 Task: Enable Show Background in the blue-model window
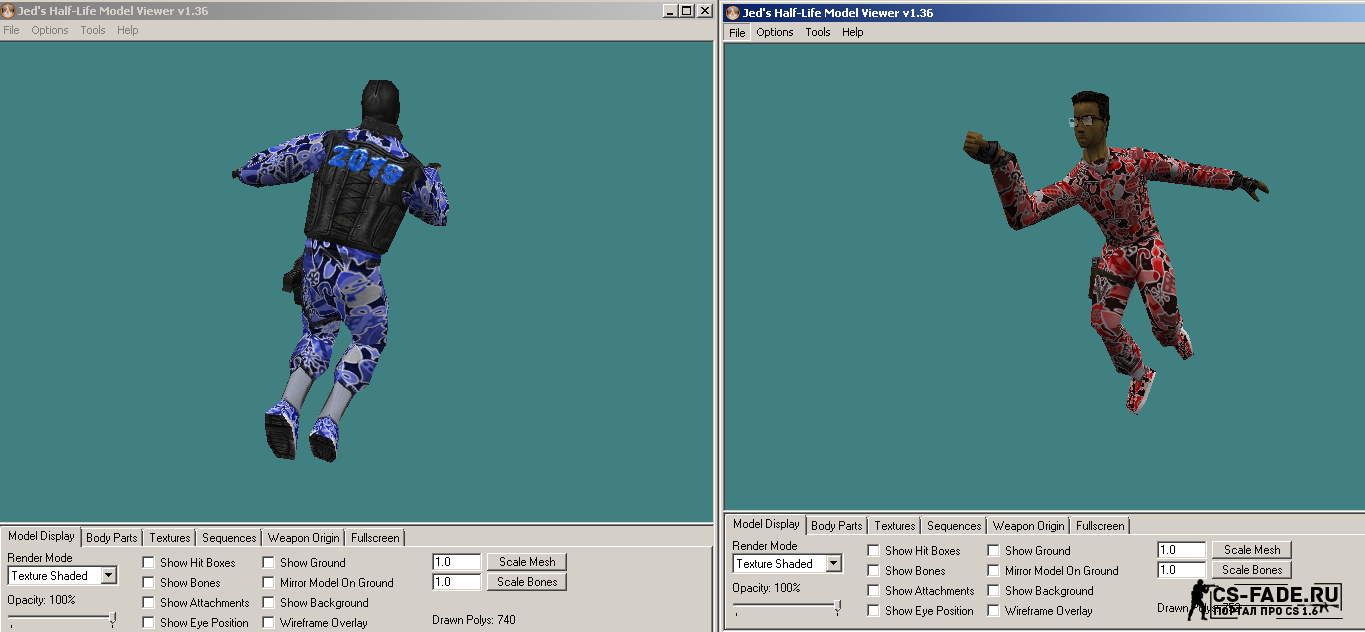click(x=269, y=603)
